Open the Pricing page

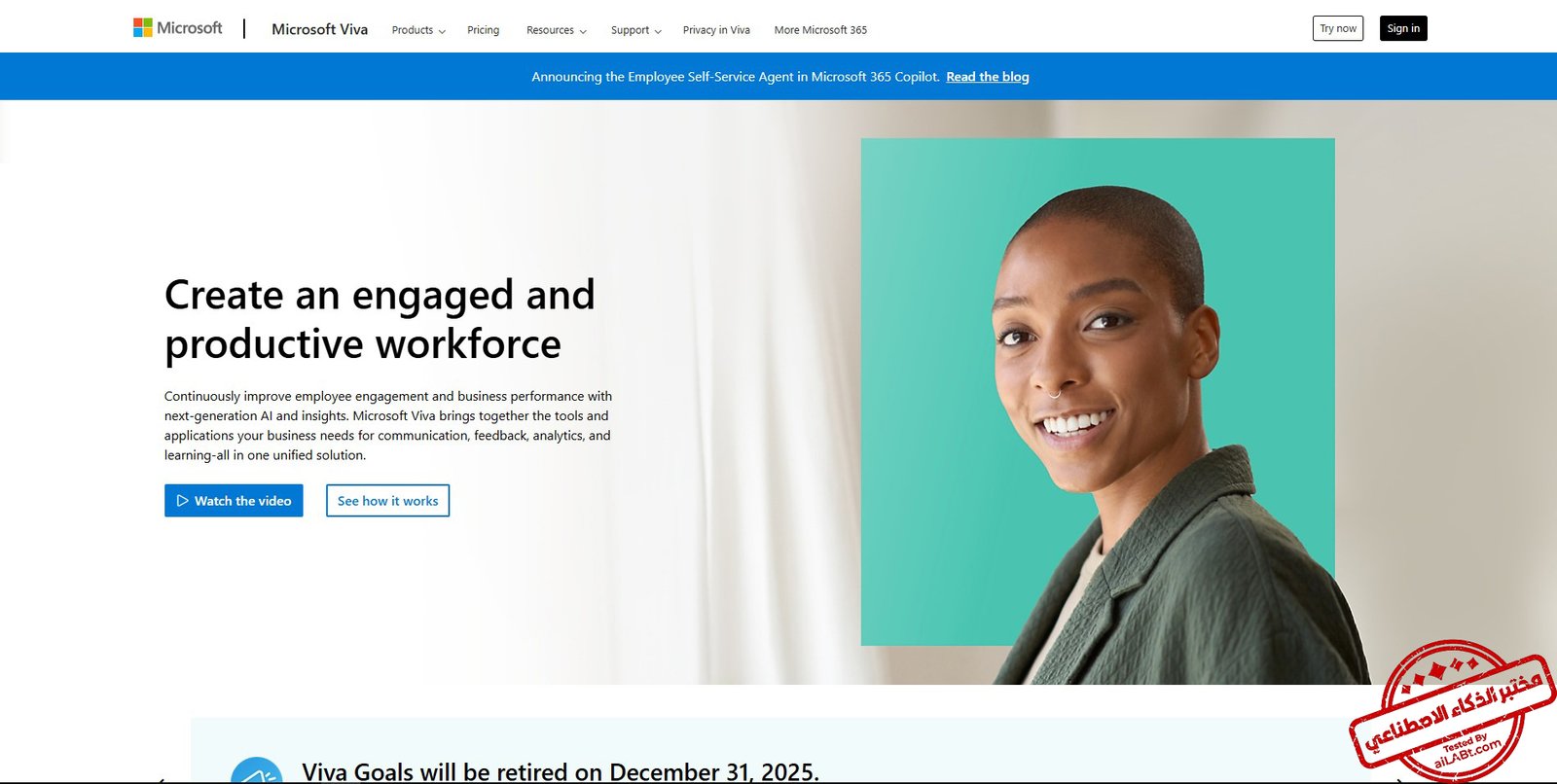click(483, 30)
